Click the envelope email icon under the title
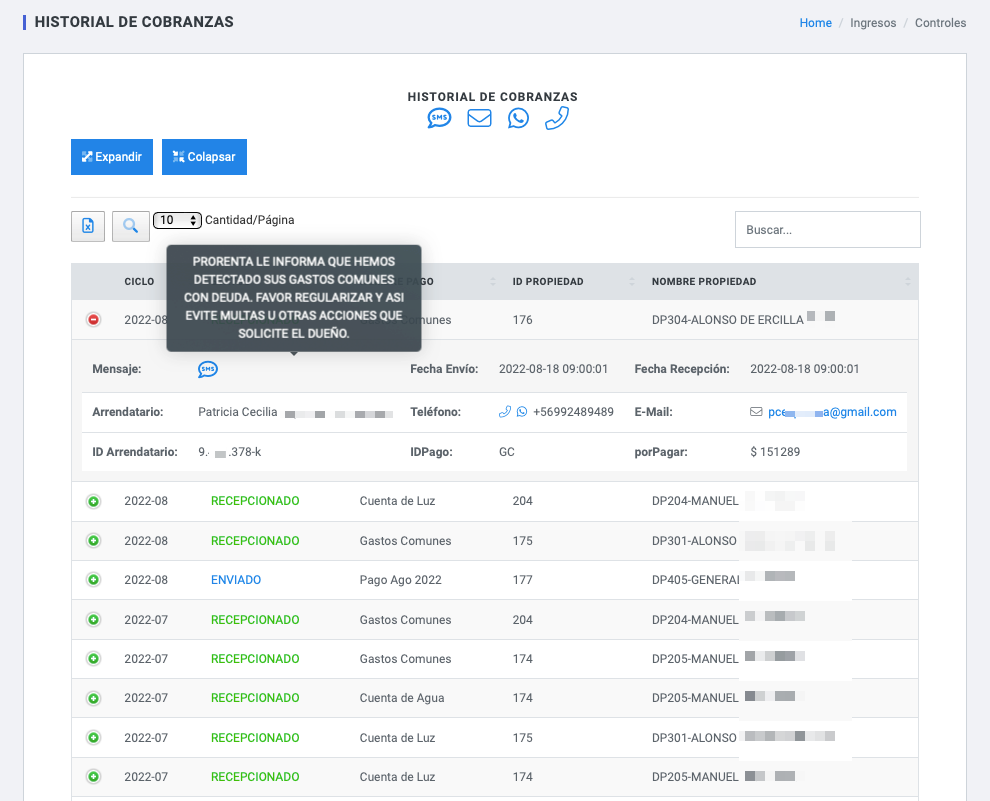 coord(479,118)
